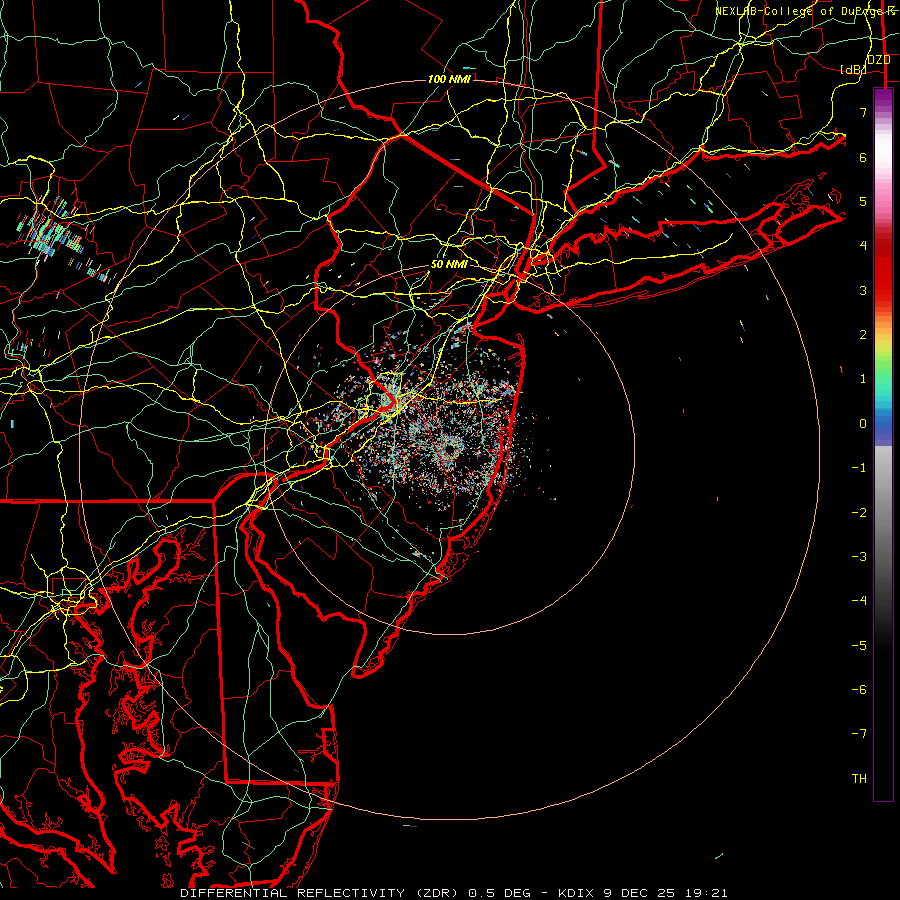Image resolution: width=900 pixels, height=900 pixels.
Task: Click the -1 value on color scale
Action: pos(859,468)
